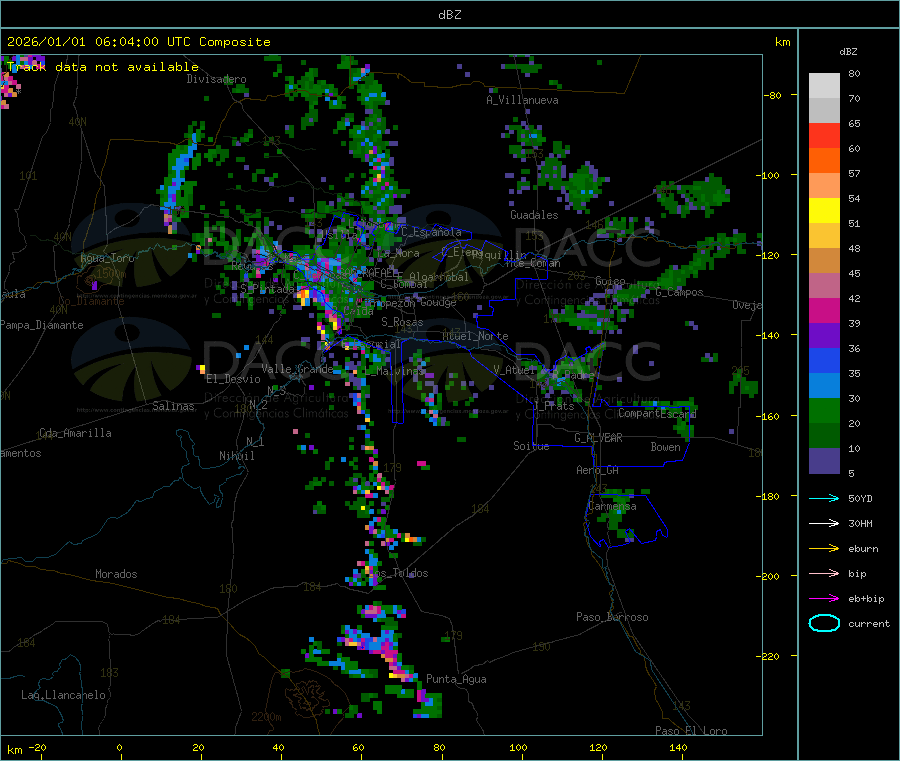Click the 'Bowen' map label
The height and width of the screenshot is (761, 900).
pos(665,447)
